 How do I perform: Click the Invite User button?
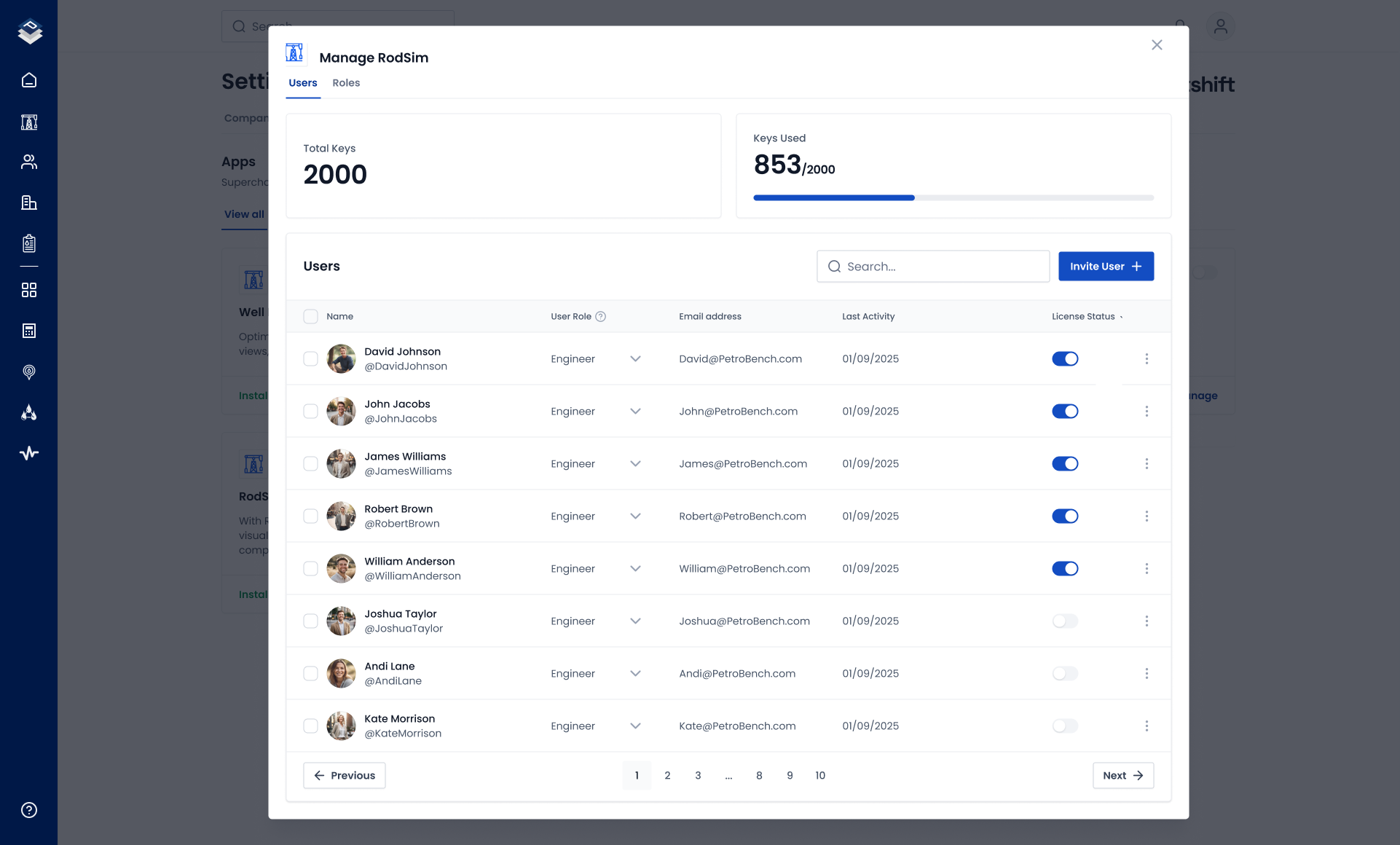(1106, 267)
